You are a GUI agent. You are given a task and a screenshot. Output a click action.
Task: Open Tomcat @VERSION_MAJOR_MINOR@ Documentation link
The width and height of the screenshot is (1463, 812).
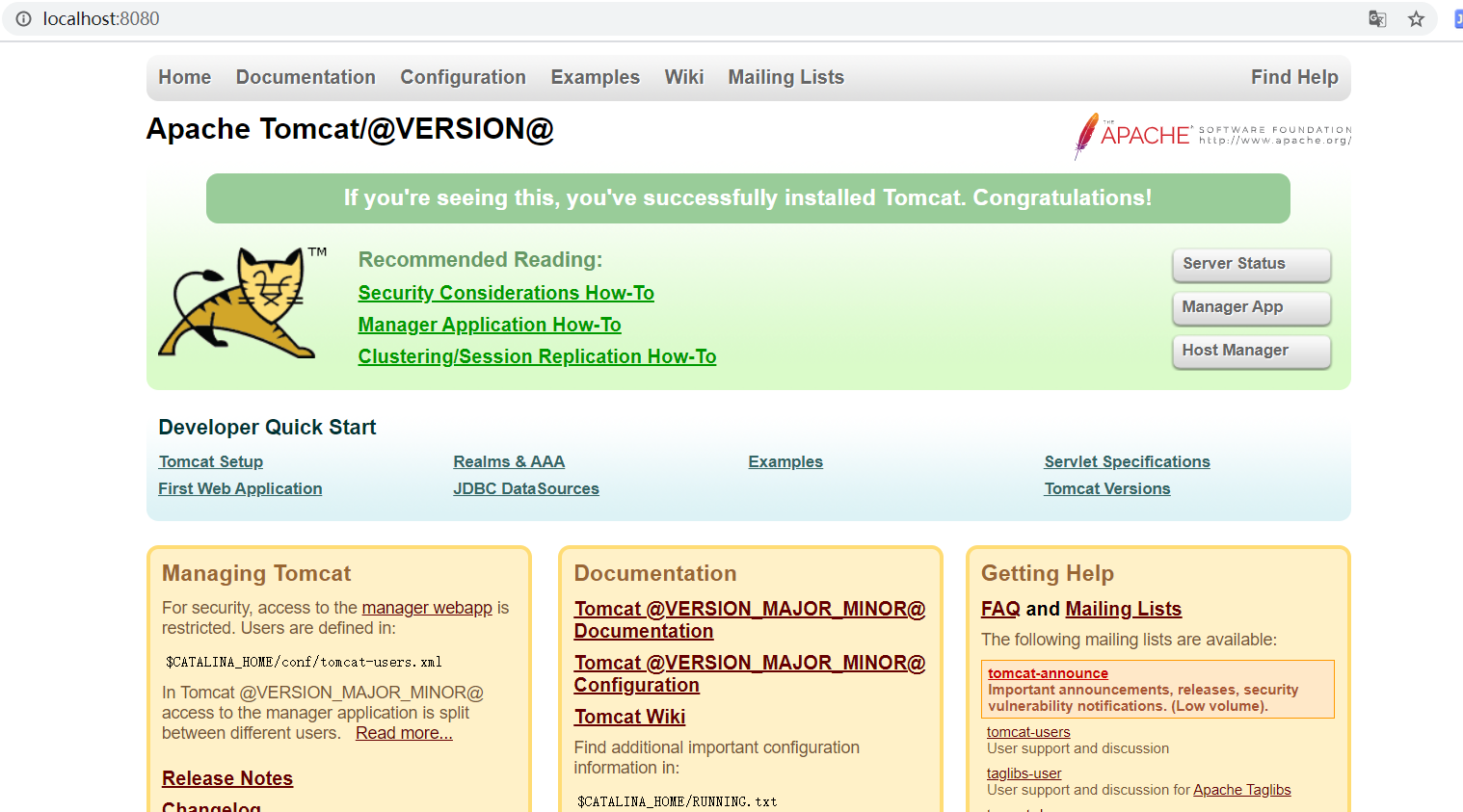tap(750, 620)
